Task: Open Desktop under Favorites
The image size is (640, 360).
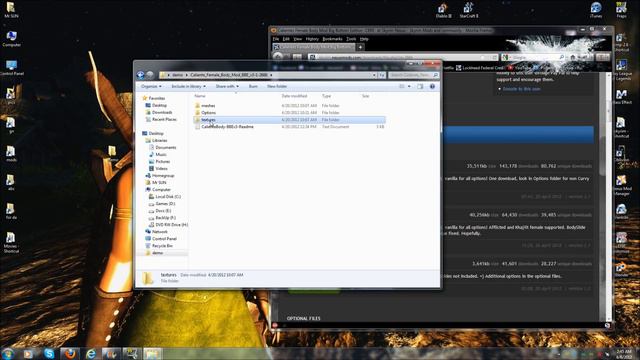Action: pos(159,105)
